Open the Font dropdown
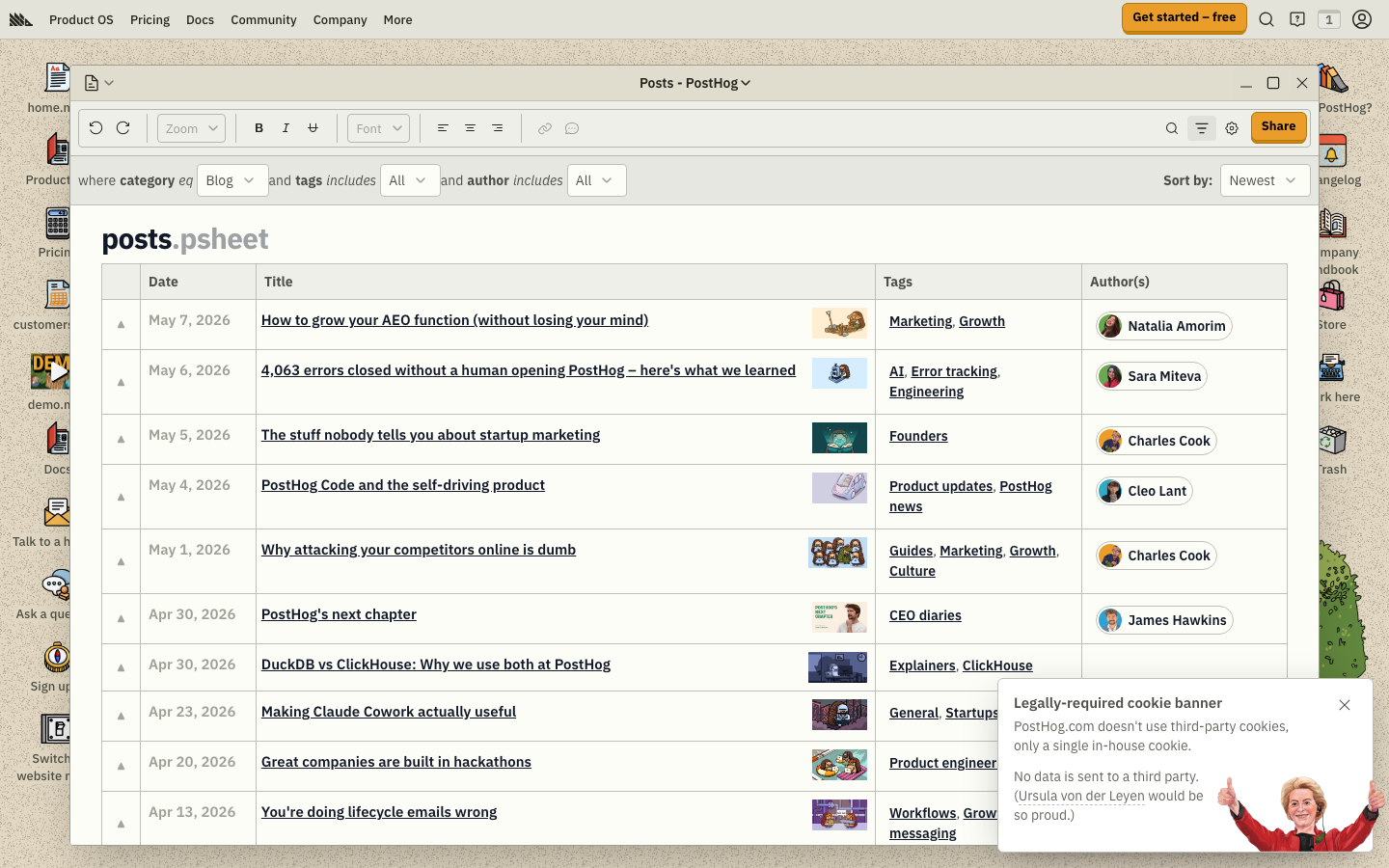This screenshot has height=868, width=1389. (378, 128)
